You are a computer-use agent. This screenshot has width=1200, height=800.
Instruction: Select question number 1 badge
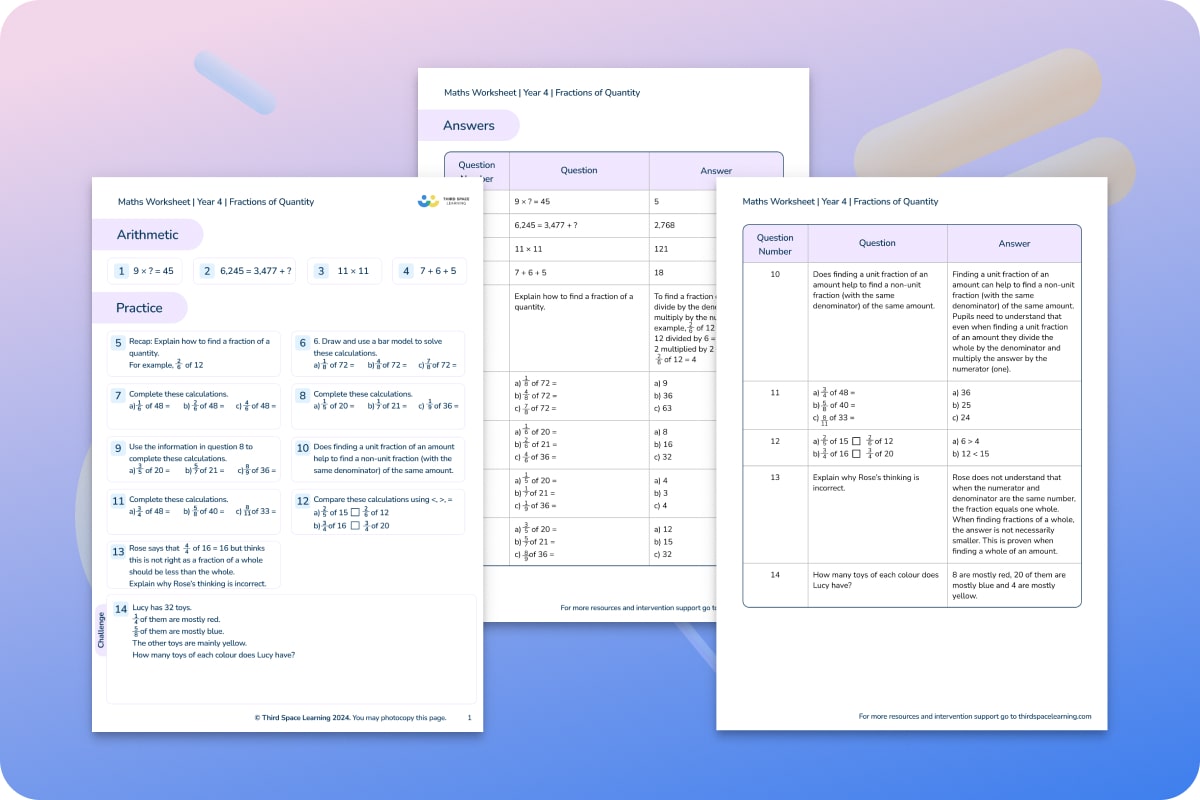(x=121, y=271)
